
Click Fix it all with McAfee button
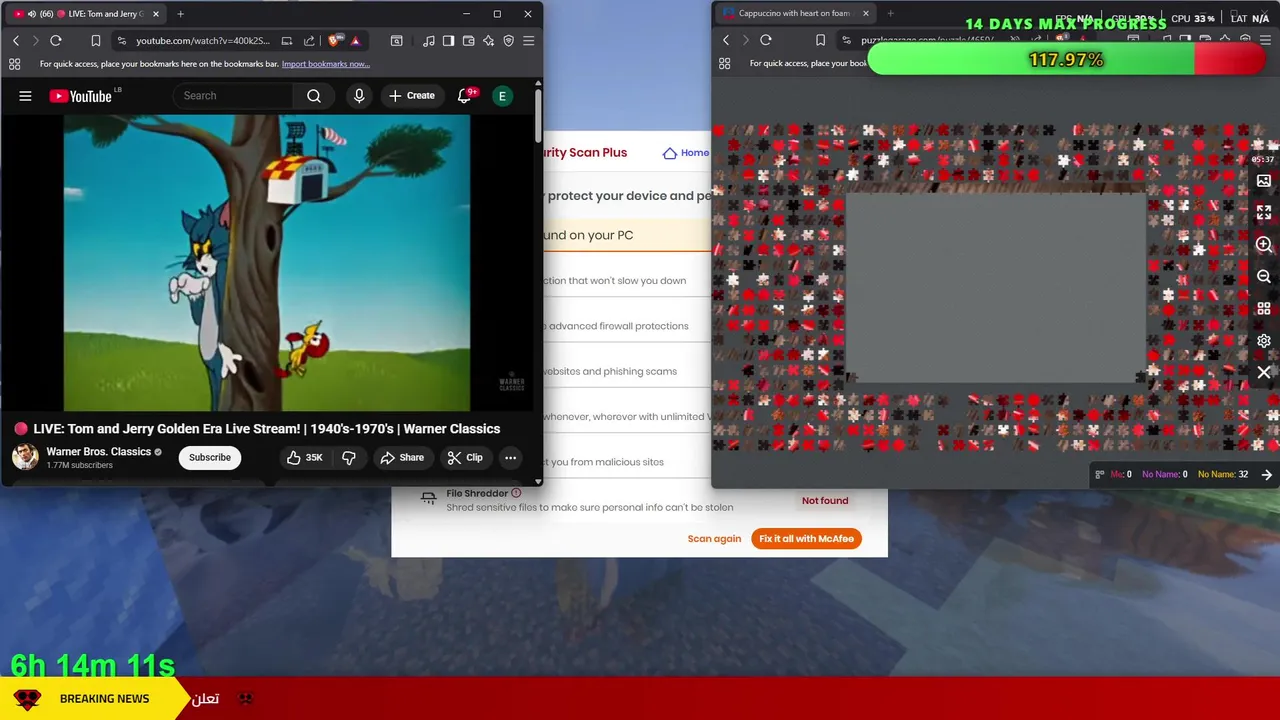[x=806, y=539]
